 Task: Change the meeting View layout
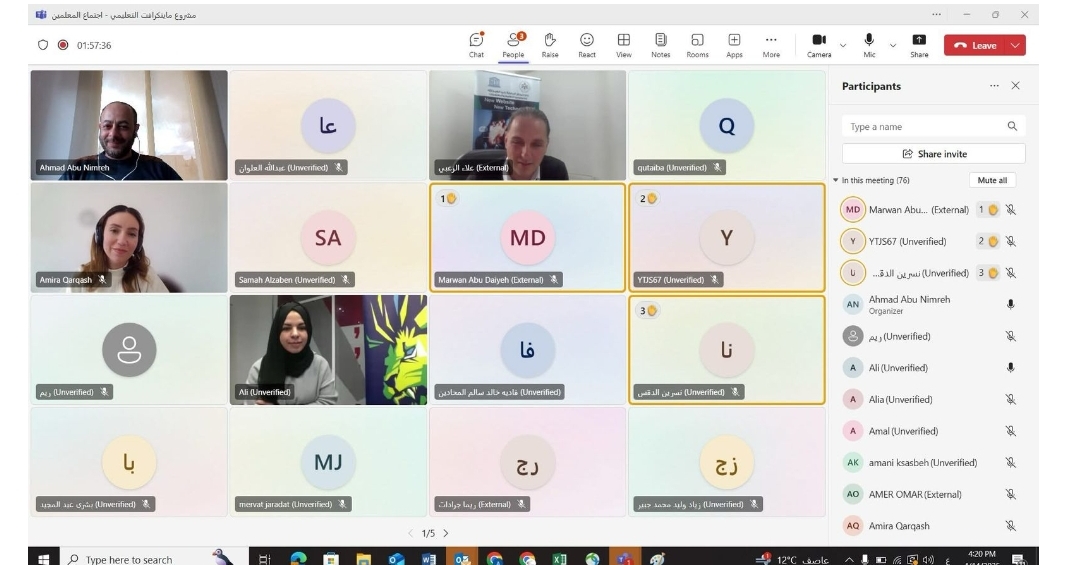[623, 45]
